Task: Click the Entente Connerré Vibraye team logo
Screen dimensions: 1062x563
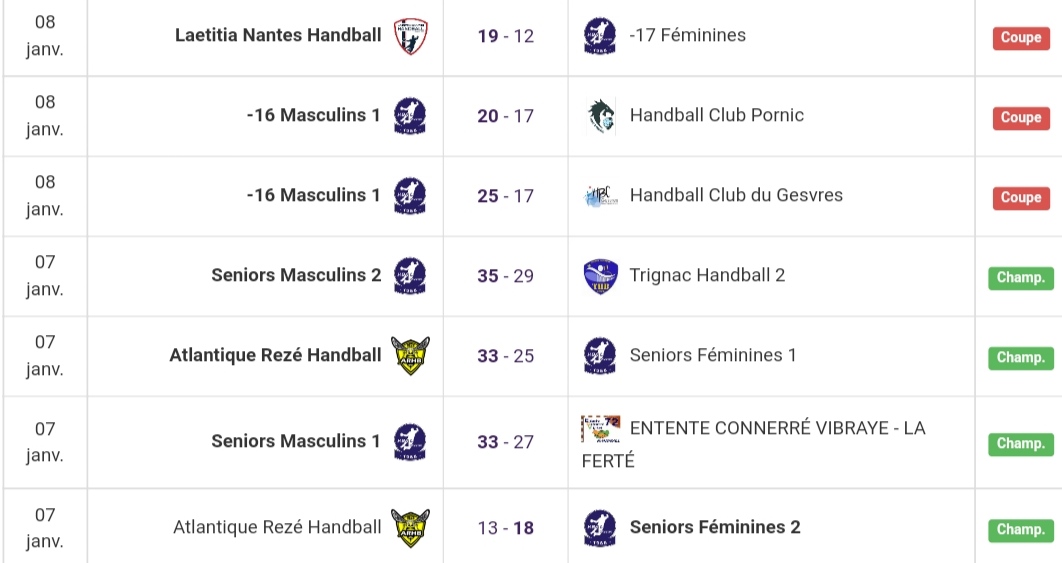Action: [600, 429]
